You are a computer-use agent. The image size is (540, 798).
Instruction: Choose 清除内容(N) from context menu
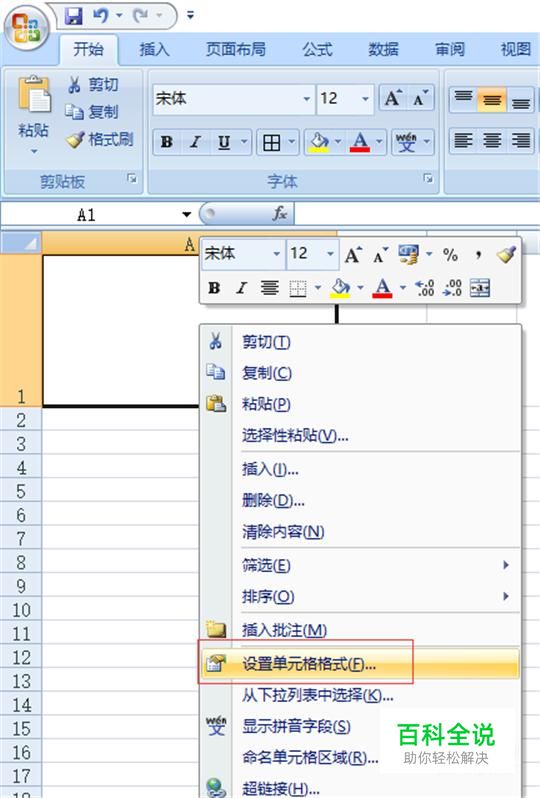pos(360,532)
